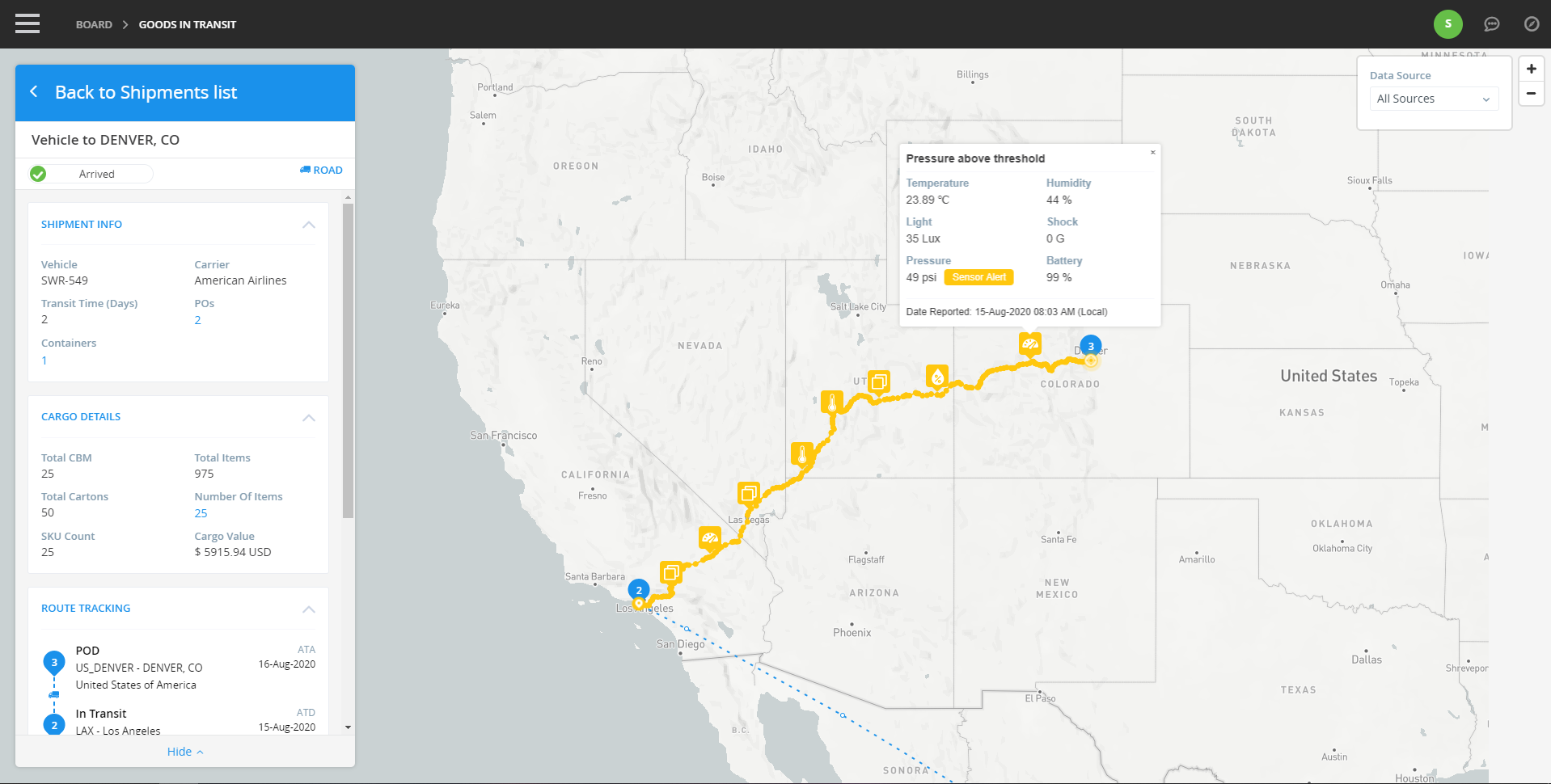Viewport: 1551px width, 784px height.
Task: Open the hamburger navigation menu
Action: point(27,24)
